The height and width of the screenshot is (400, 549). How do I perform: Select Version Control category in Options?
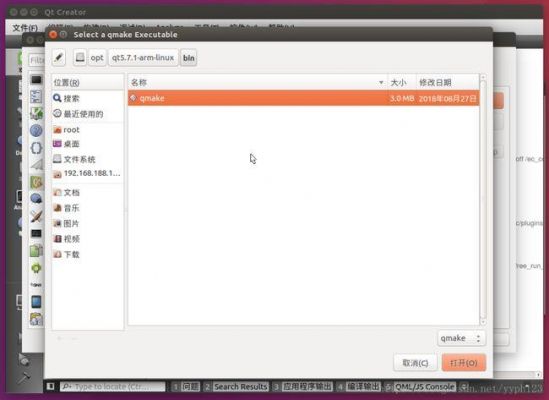(36, 250)
